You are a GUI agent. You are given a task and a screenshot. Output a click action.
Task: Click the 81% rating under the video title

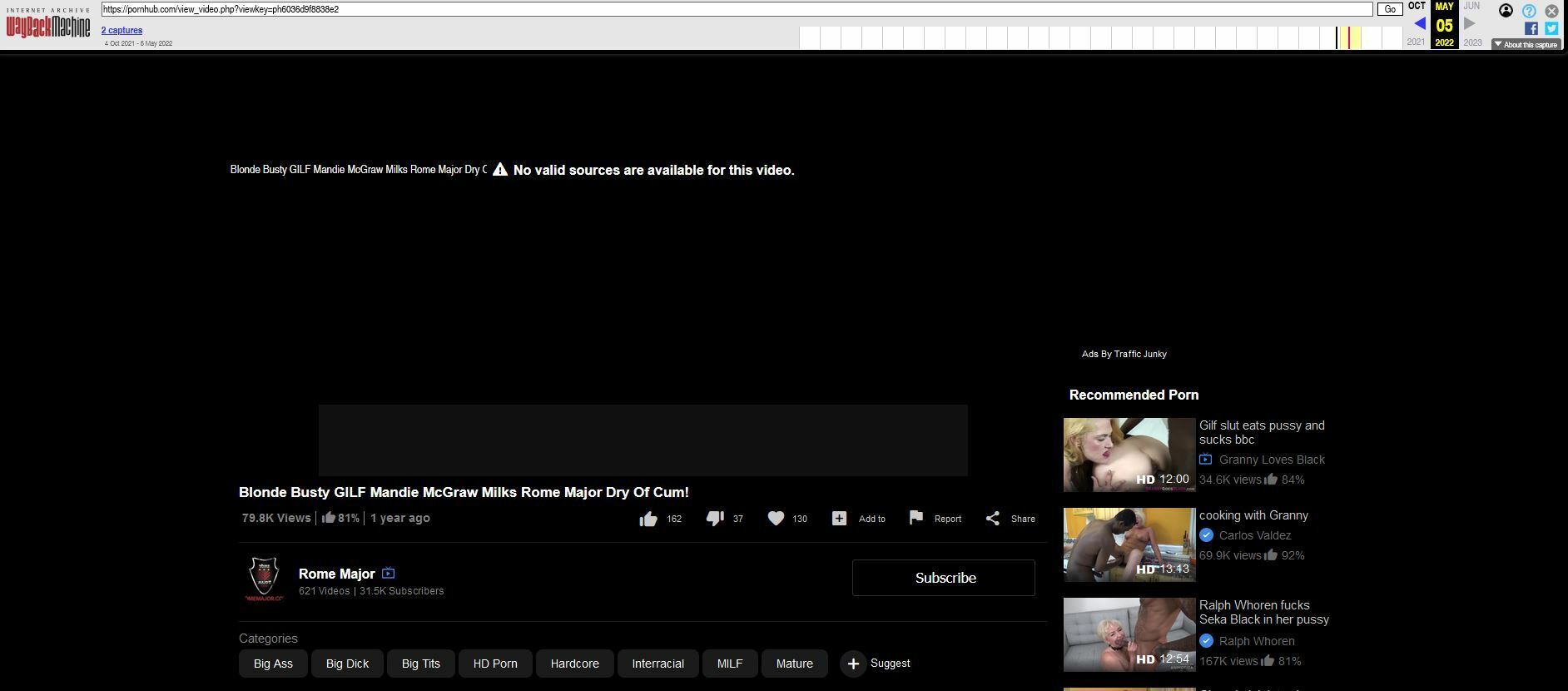point(340,518)
